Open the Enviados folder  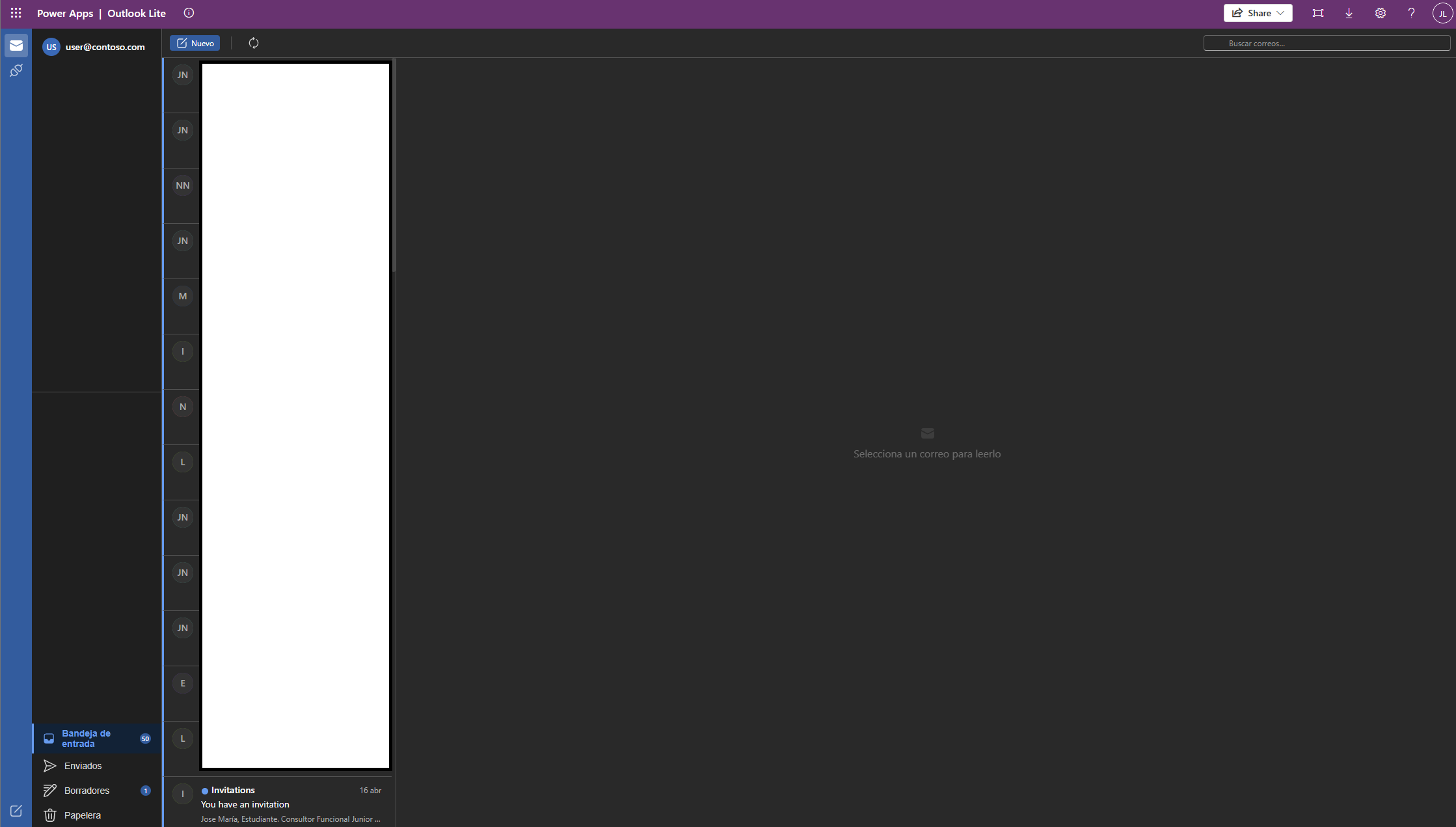pos(83,766)
